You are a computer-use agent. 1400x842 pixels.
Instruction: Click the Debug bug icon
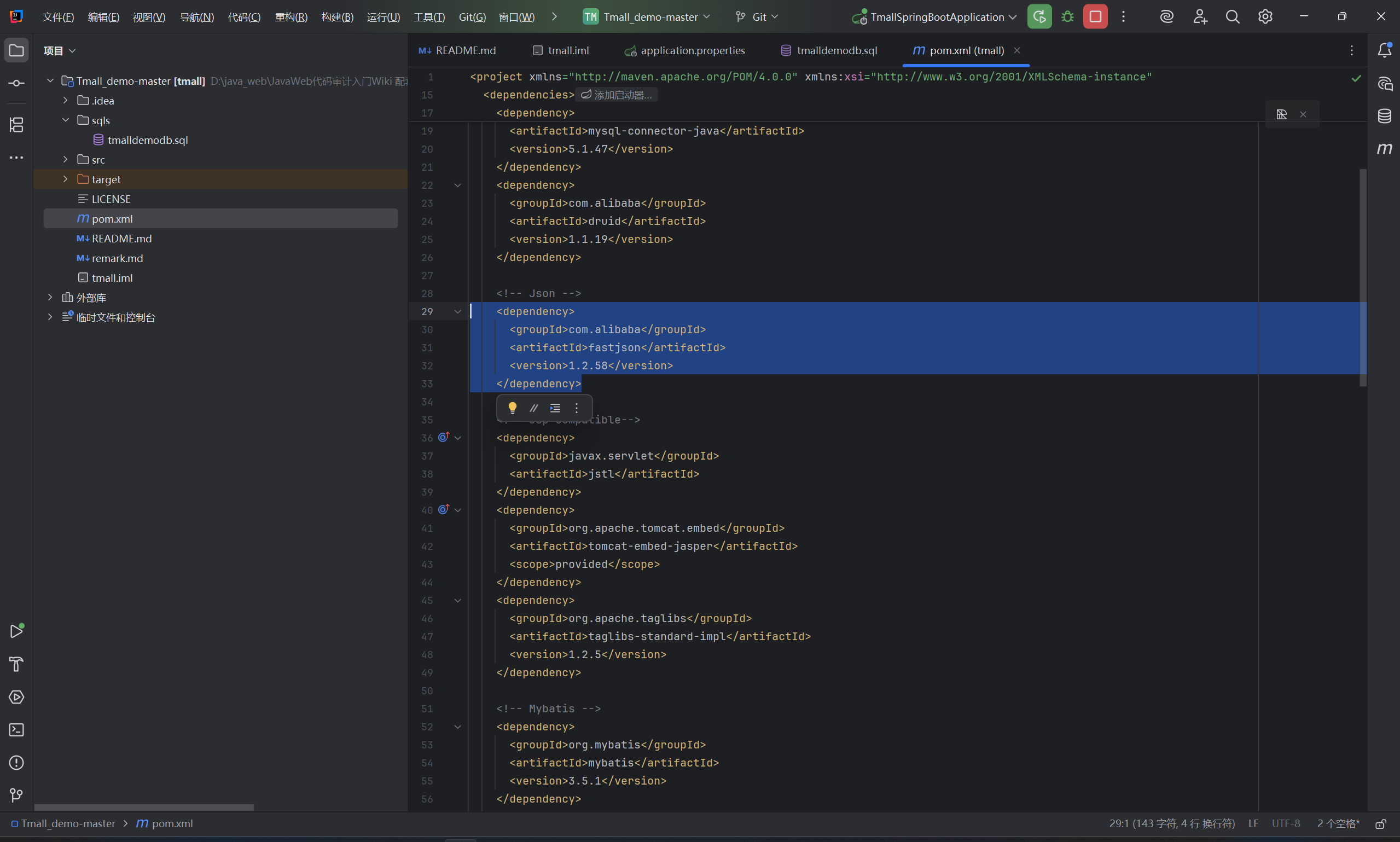point(1067,17)
